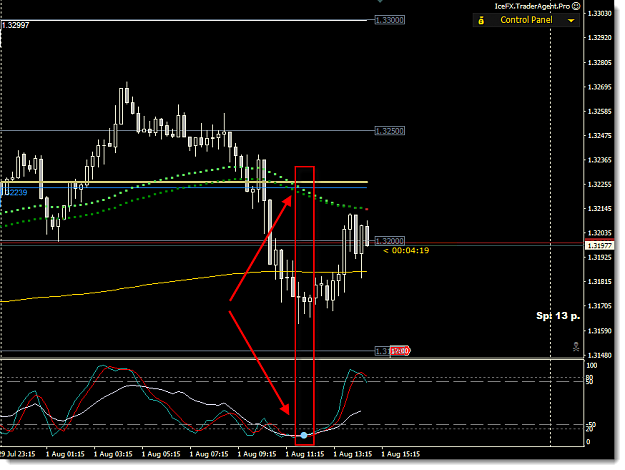Click the '1 Aug 03:15' time axis label
The height and width of the screenshot is (470, 625).
113,454
